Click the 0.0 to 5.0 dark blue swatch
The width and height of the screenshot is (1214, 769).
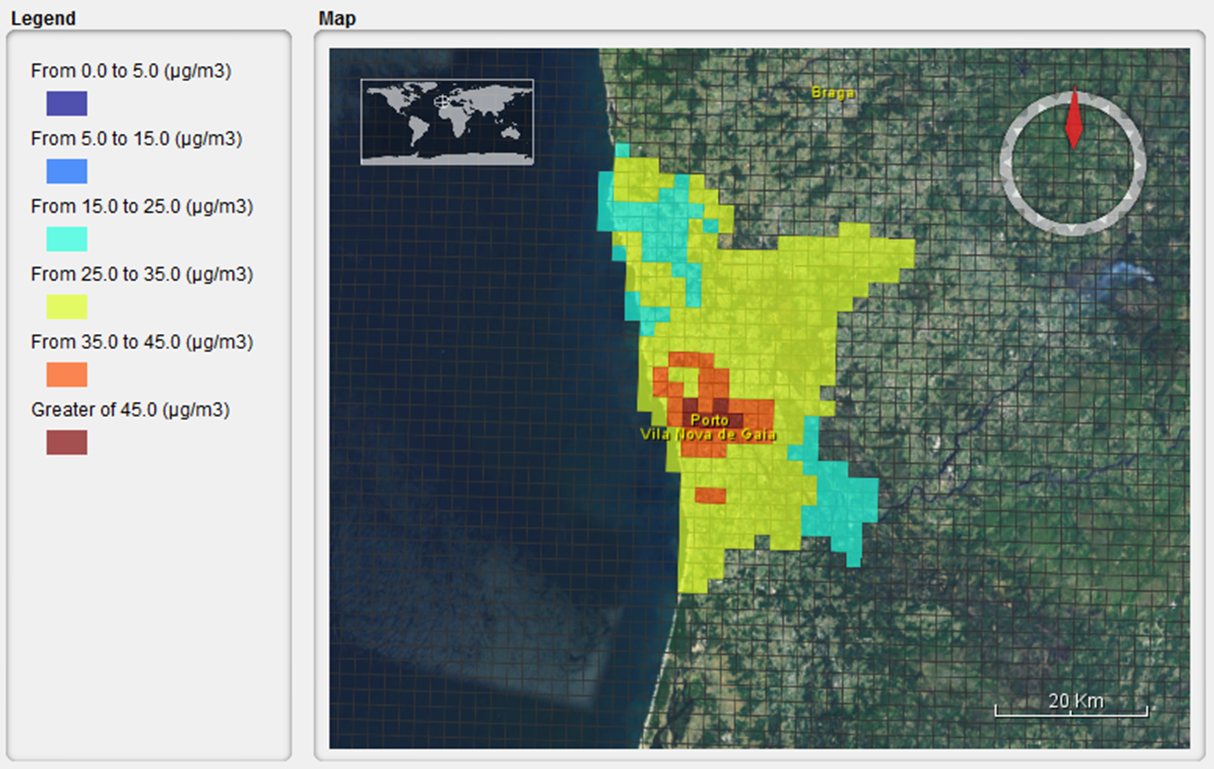pyautogui.click(x=67, y=104)
